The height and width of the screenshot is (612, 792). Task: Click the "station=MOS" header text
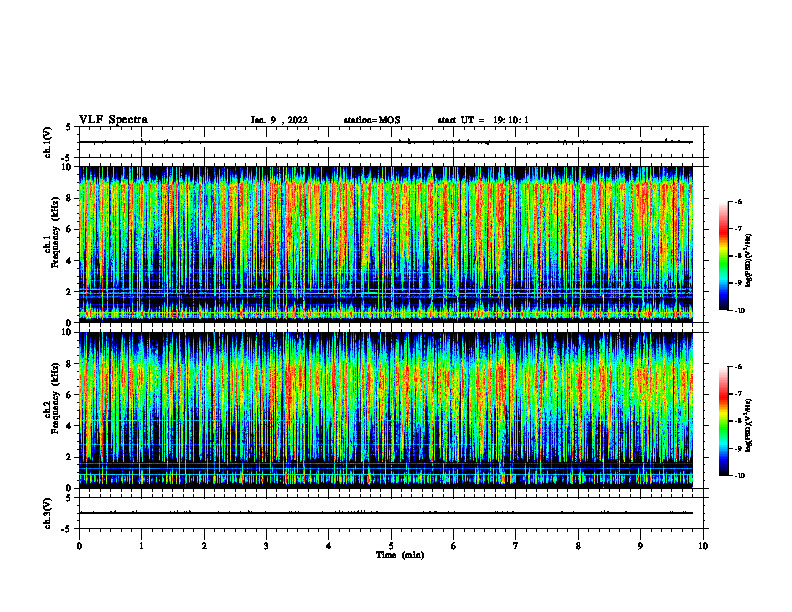[372, 120]
